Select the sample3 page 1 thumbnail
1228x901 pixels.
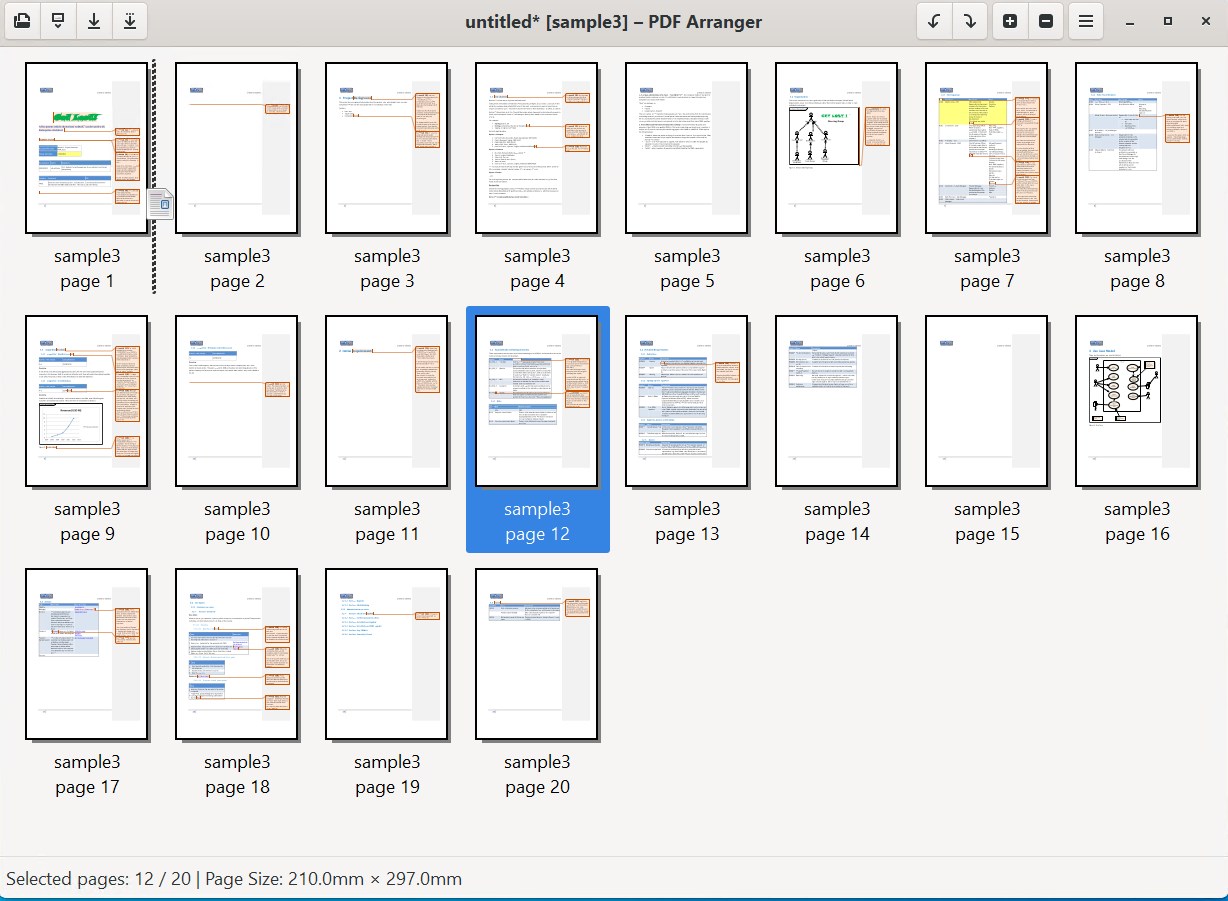(x=87, y=148)
